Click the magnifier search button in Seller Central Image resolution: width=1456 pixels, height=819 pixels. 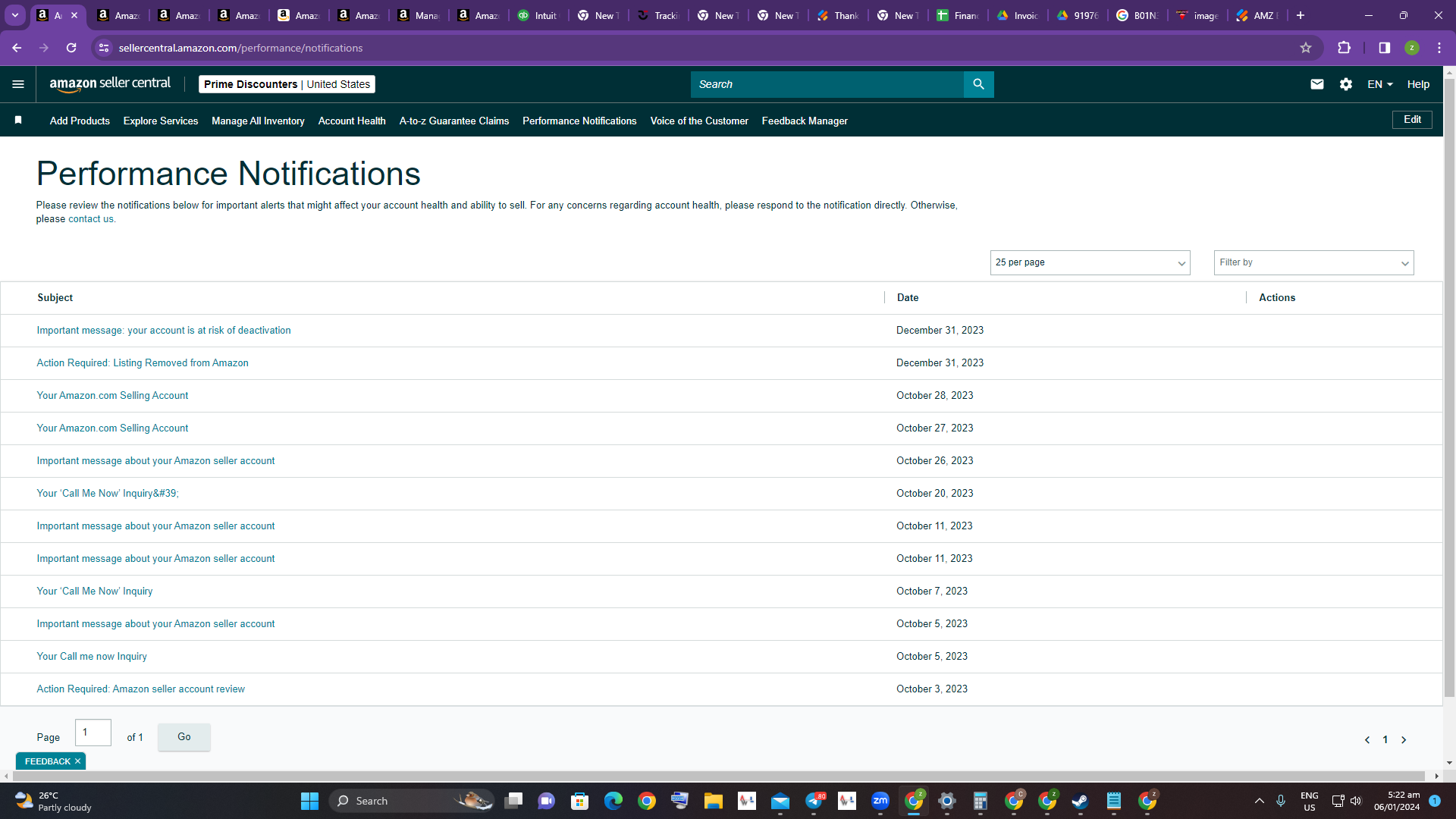[978, 84]
